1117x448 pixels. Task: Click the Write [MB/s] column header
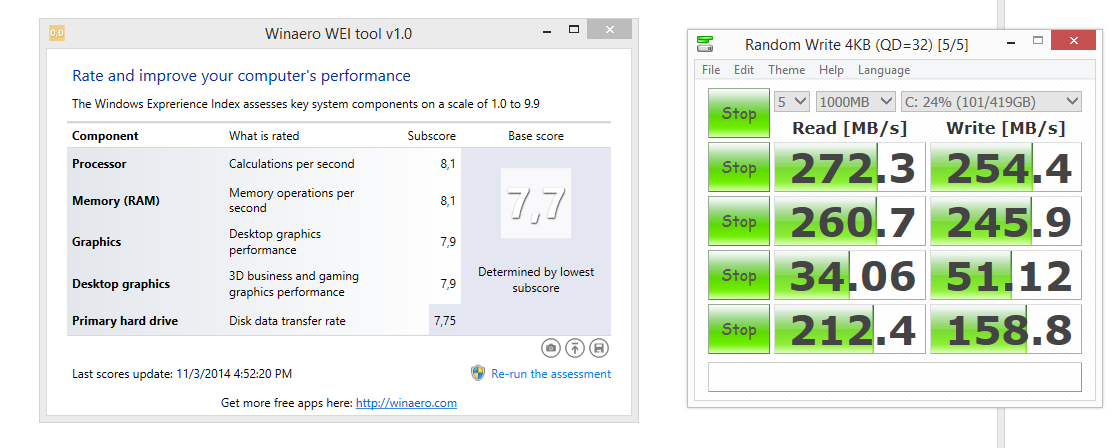tap(1006, 128)
